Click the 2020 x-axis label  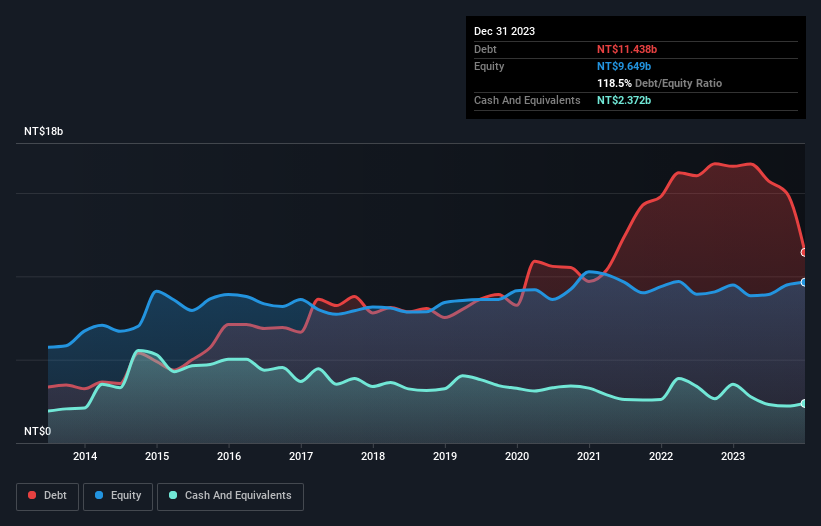[x=517, y=457]
